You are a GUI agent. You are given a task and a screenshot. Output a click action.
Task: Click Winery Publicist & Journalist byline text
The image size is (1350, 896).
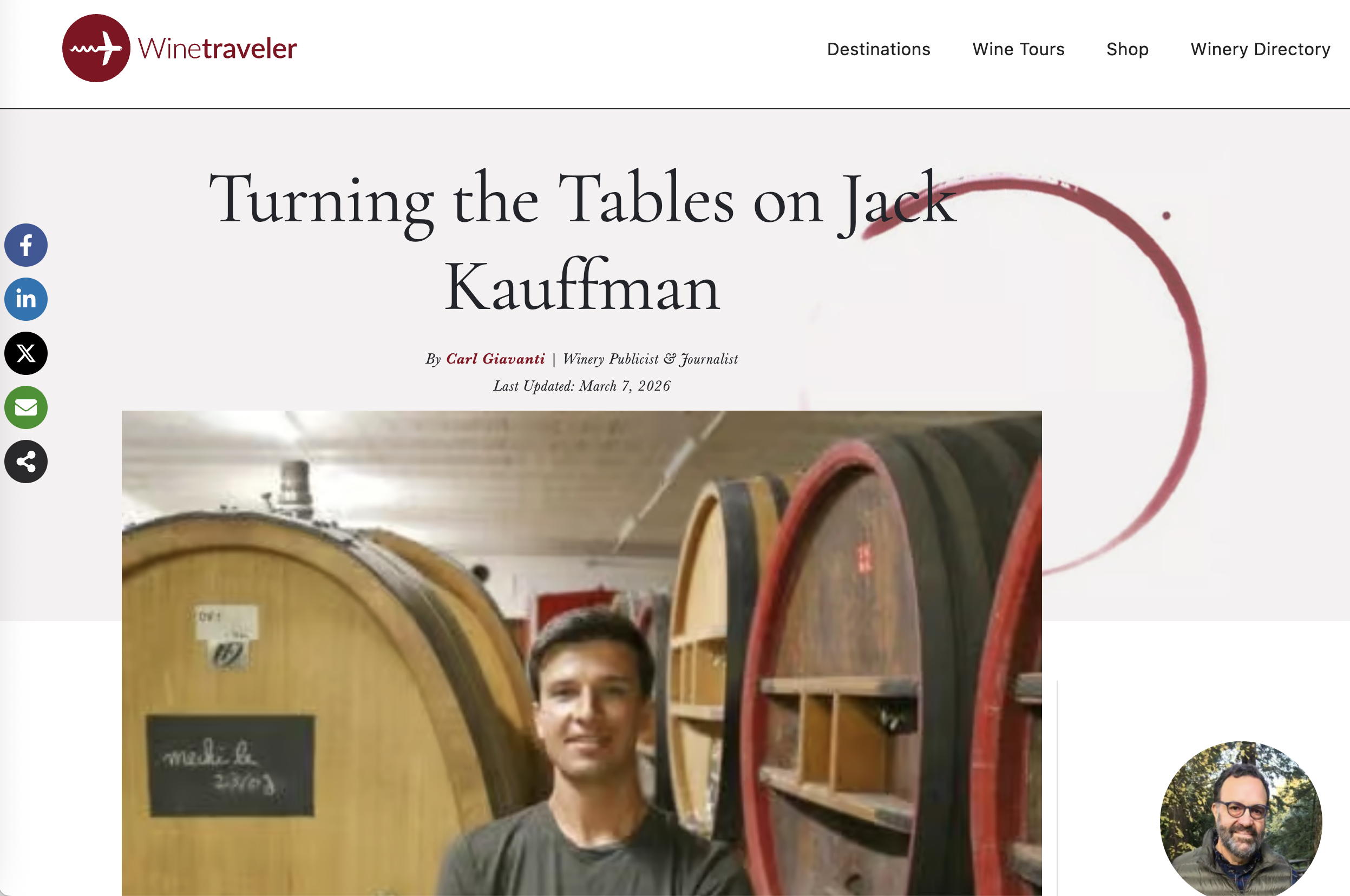pos(651,359)
